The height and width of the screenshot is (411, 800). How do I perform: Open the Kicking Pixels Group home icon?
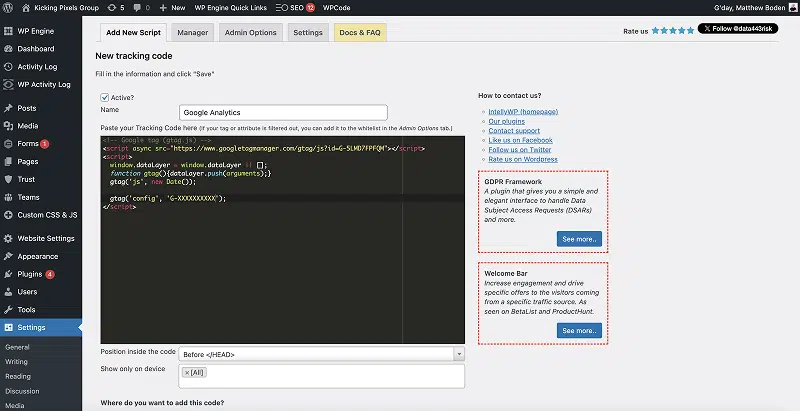click(26, 8)
